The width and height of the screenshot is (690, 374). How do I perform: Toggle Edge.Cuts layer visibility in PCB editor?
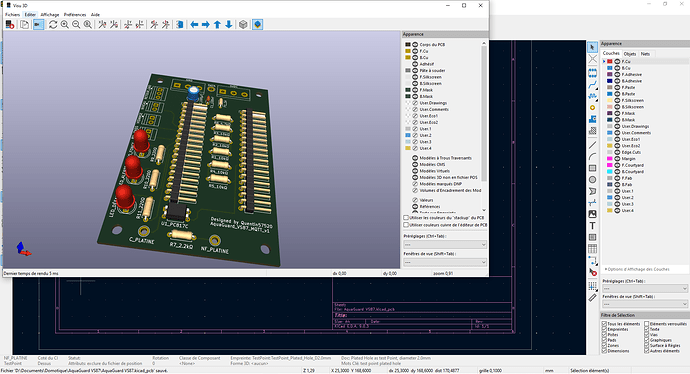[617, 152]
